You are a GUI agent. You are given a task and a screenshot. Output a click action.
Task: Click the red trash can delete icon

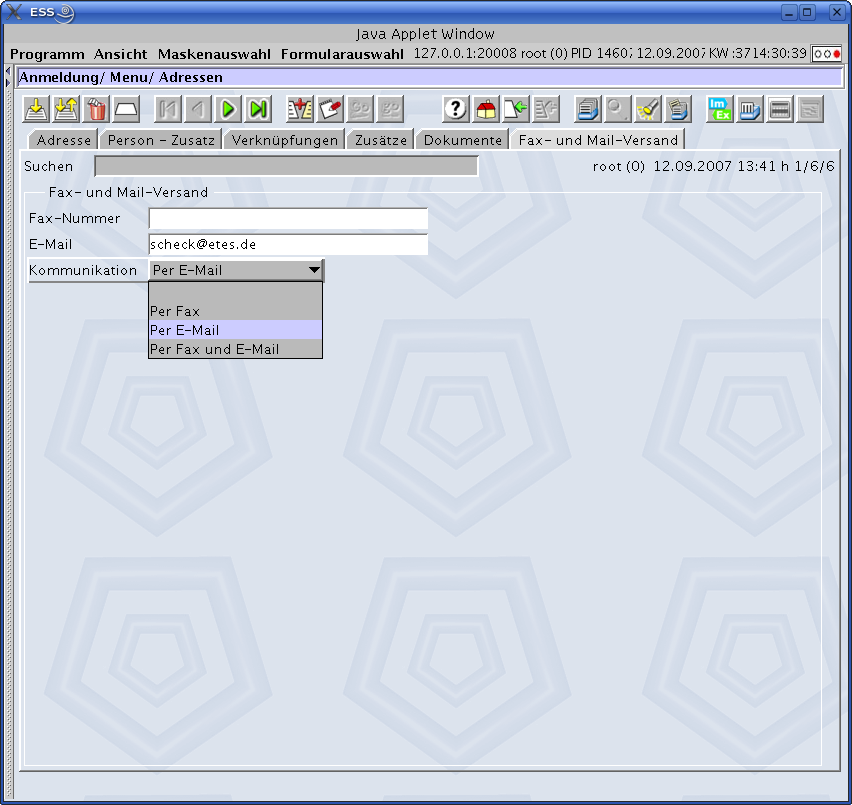point(97,110)
